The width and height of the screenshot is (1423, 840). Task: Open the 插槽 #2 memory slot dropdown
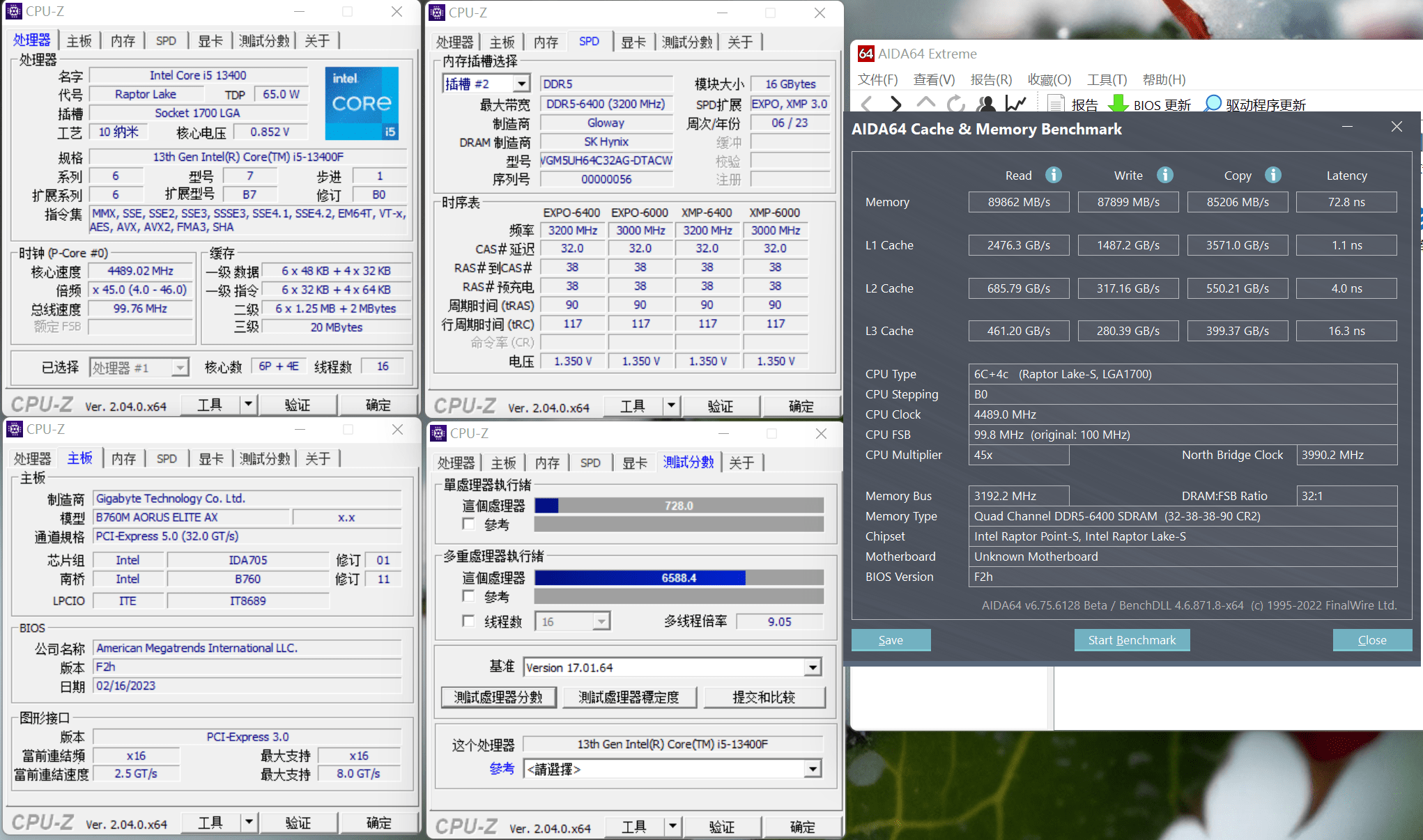(521, 84)
